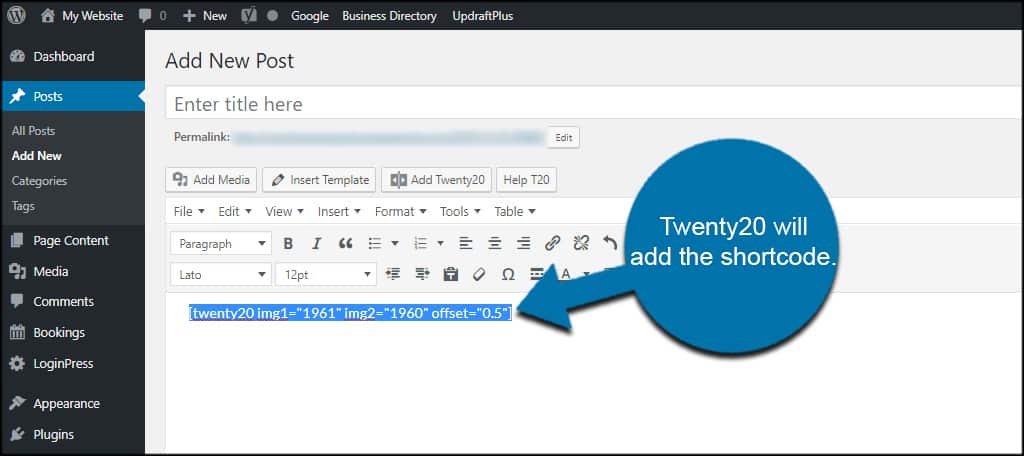
Task: Toggle right text alignment
Action: (523, 243)
